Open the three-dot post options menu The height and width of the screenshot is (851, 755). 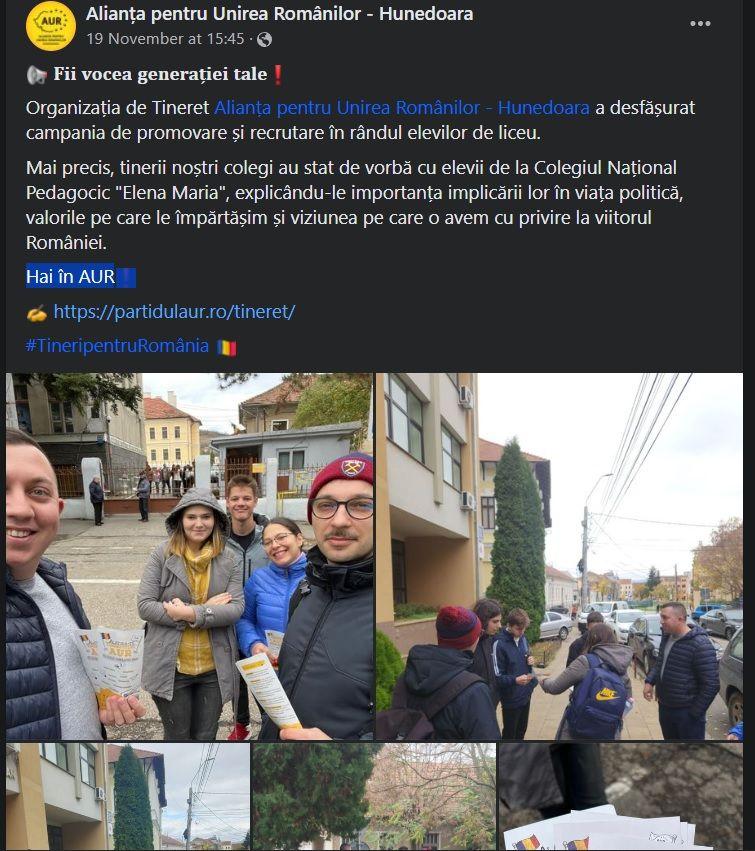point(700,23)
